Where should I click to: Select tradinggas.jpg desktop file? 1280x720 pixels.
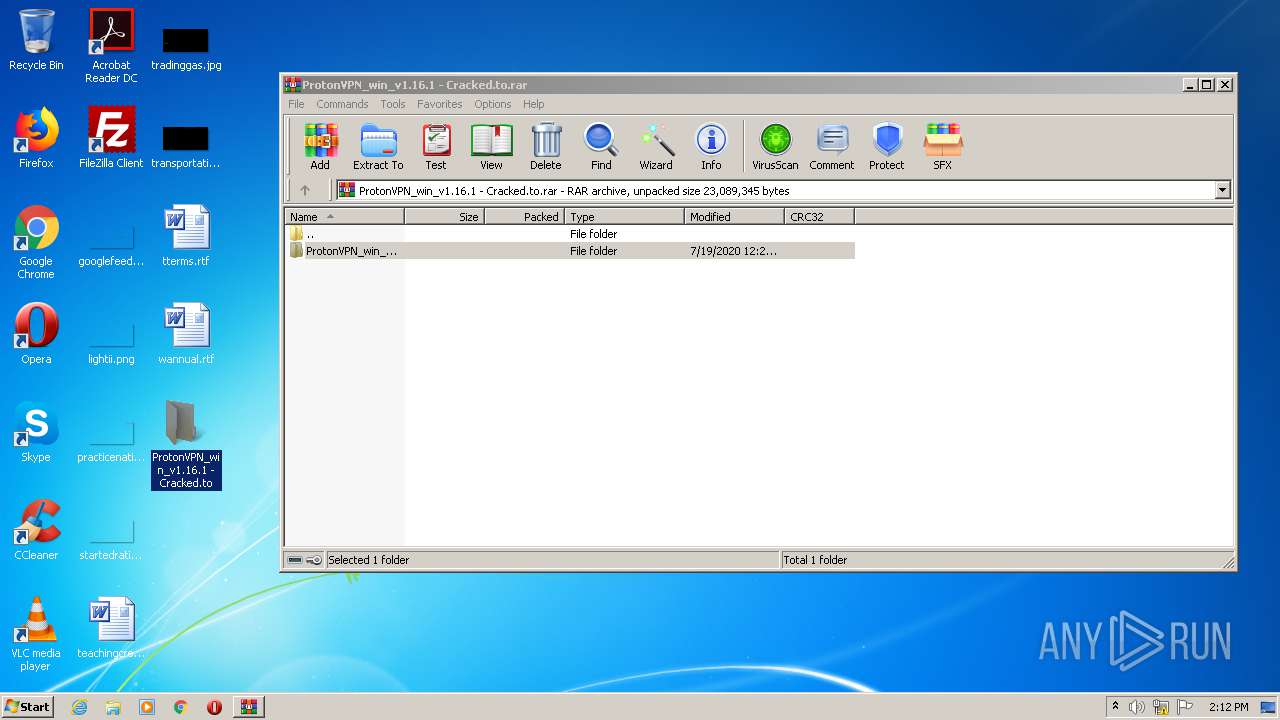coord(186,48)
